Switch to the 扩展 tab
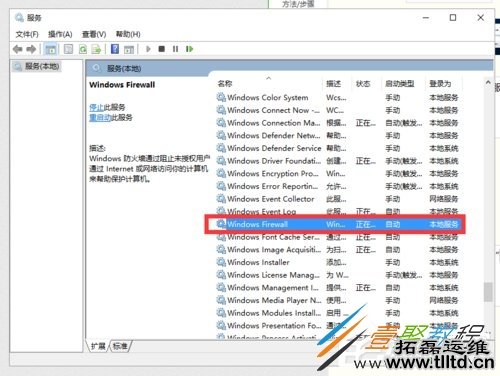Viewport: 500px width, 376px height. coord(98,346)
